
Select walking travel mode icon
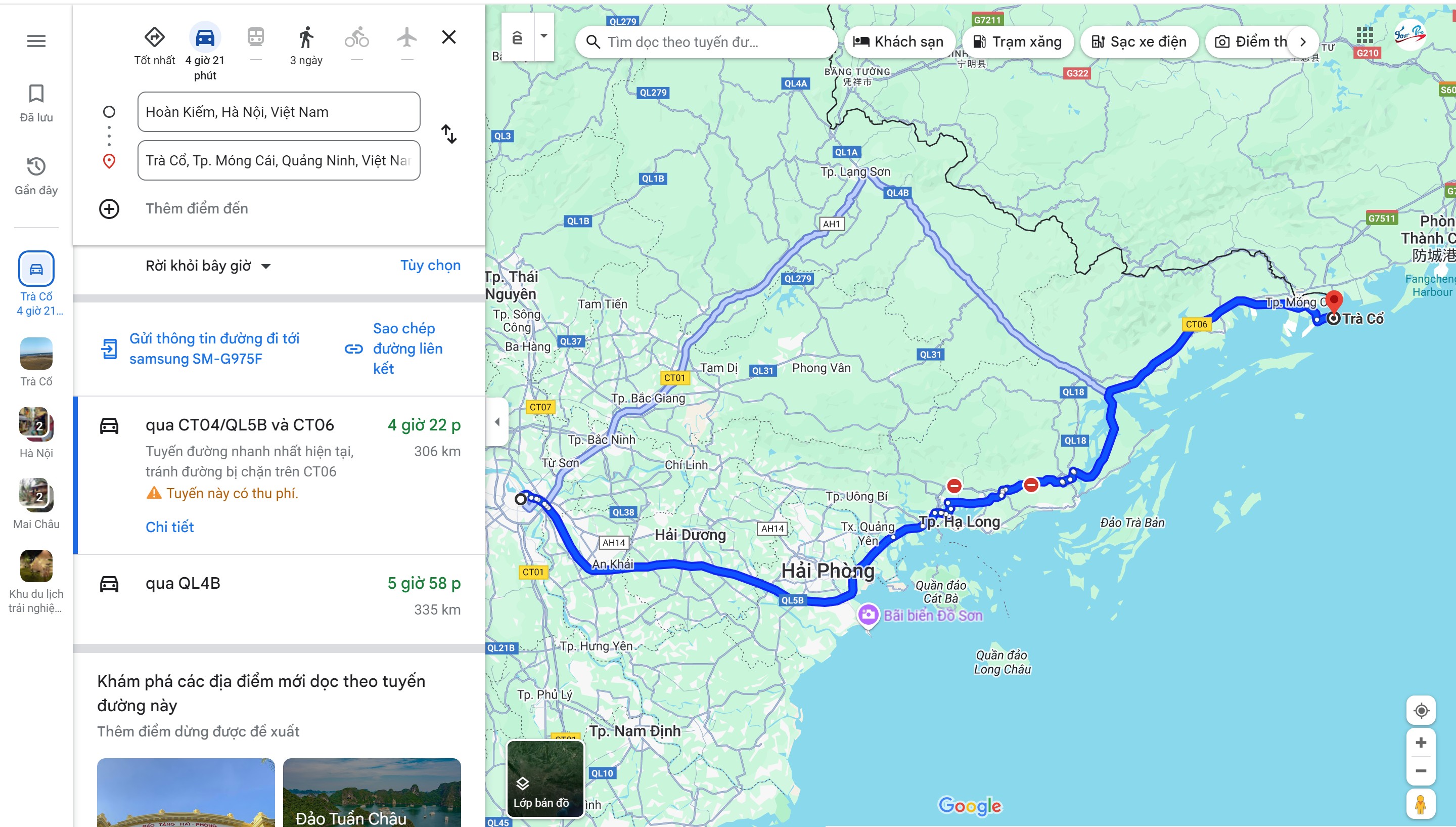[306, 38]
